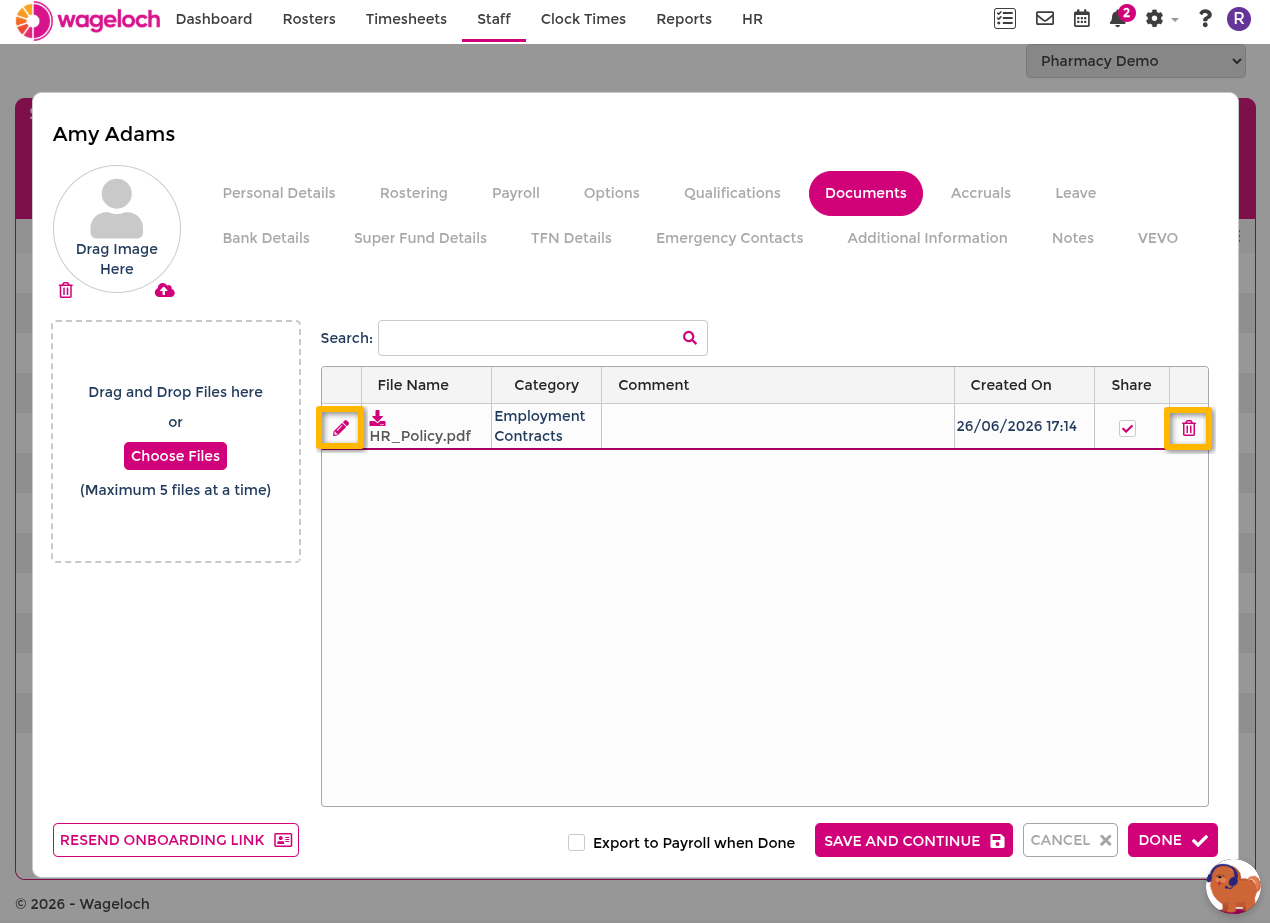Open the Payroll tab
This screenshot has width=1270, height=923.
click(516, 193)
